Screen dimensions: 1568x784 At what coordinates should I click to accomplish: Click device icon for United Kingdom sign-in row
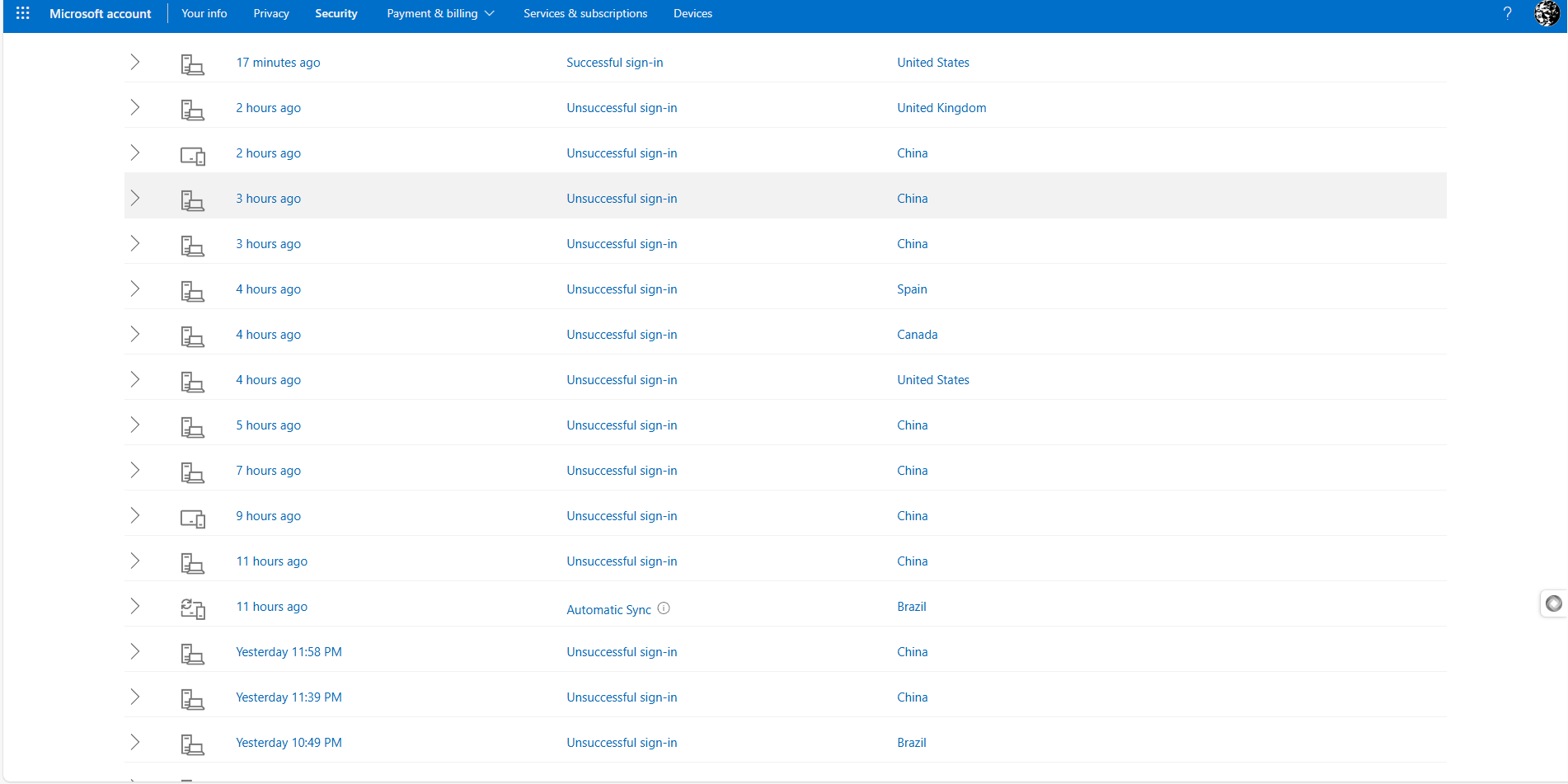pos(192,110)
